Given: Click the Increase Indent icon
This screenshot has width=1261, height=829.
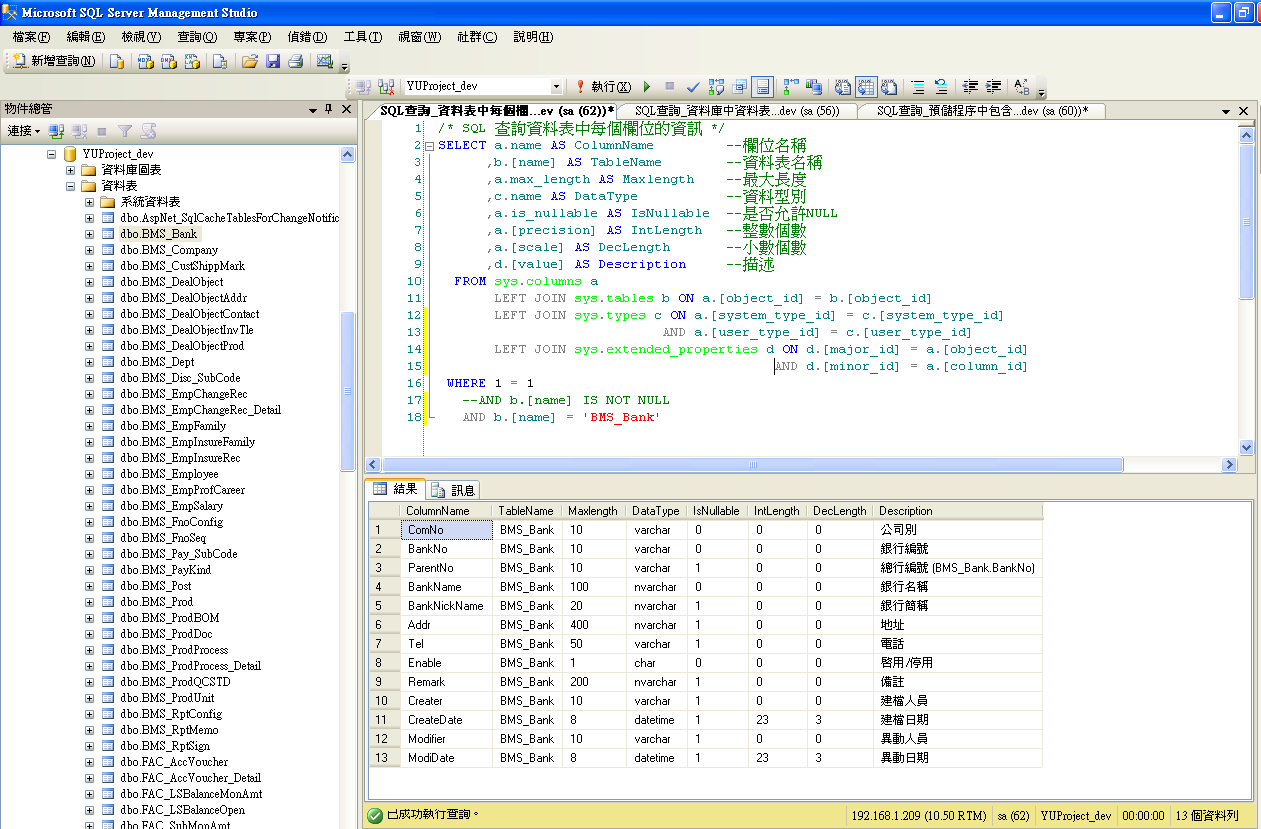Looking at the screenshot, I should pos(993,87).
